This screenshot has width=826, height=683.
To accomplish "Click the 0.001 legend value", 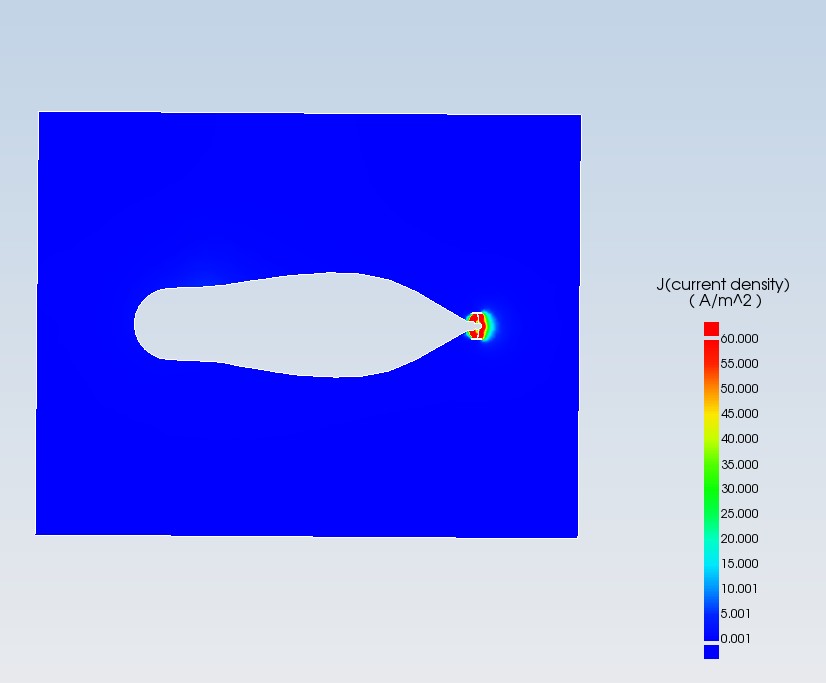I will 735,639.
